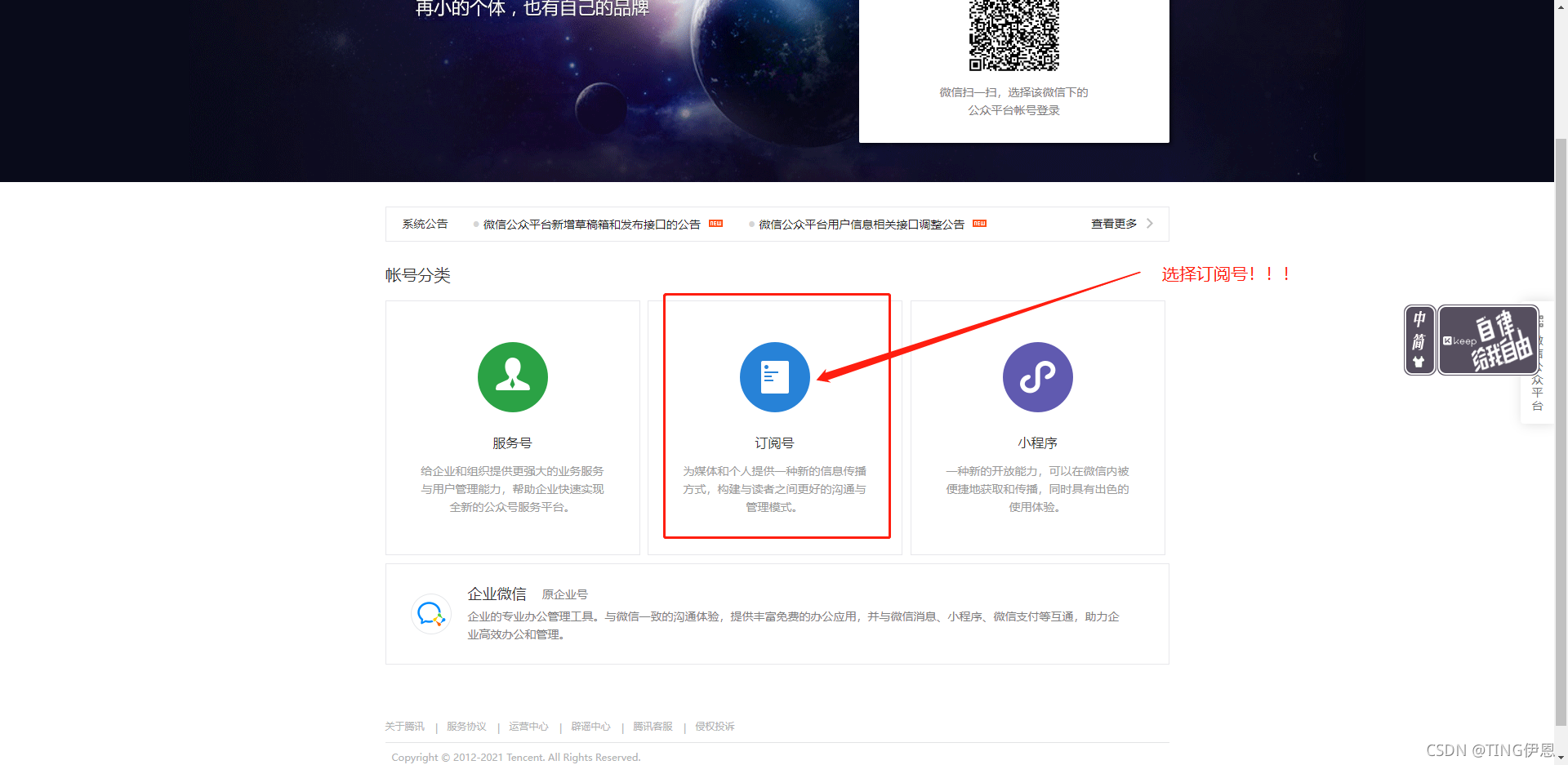This screenshot has width=1568, height=765.
Task: Open 微信公众平台新增草稿箱和发布接口的公告
Action: tap(591, 225)
